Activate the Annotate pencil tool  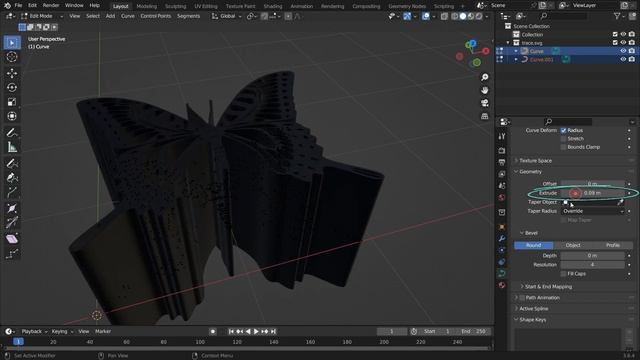tap(12, 132)
